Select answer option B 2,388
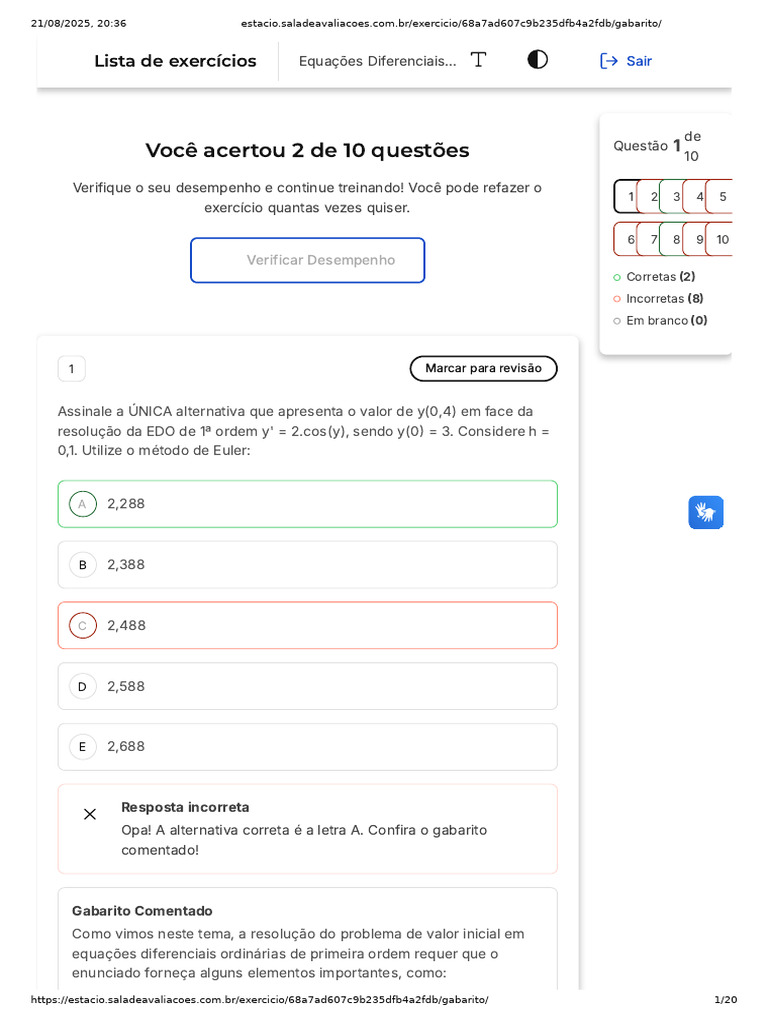 [x=307, y=565]
